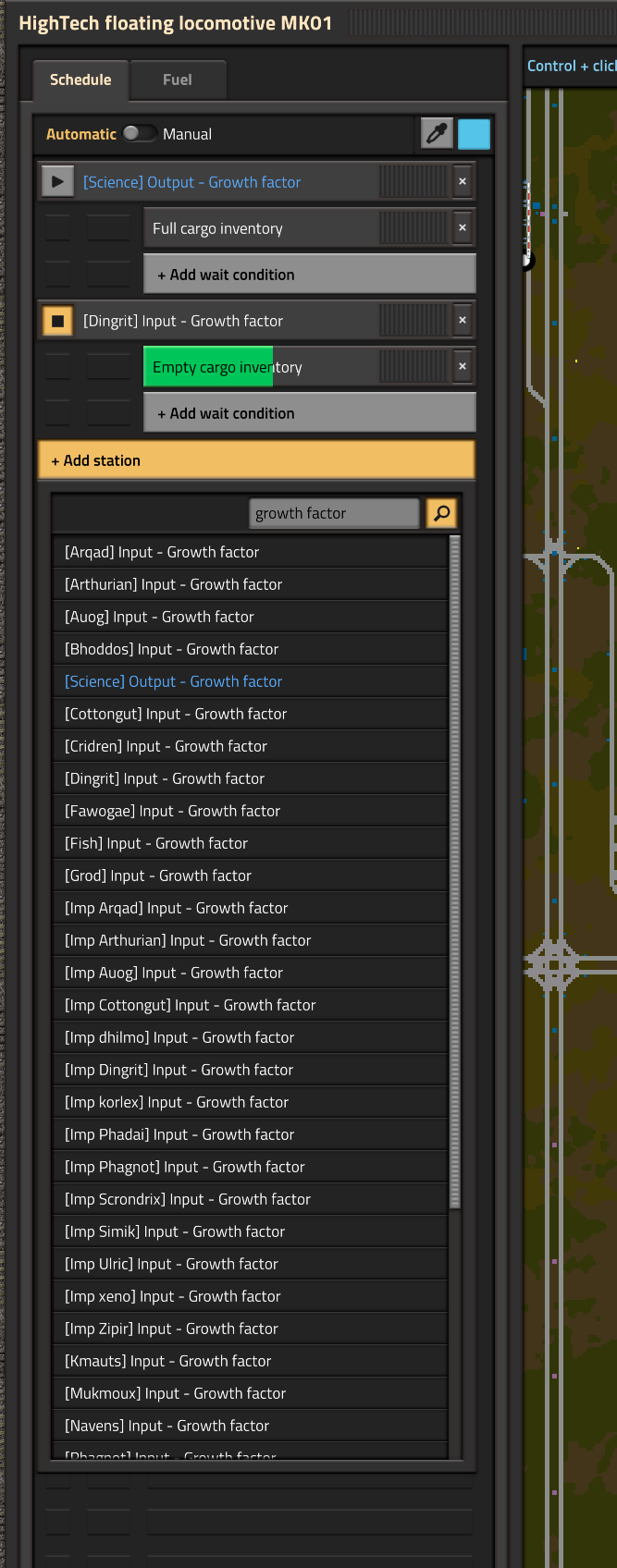
Task: Click the play button for Science Output station
Action: click(57, 182)
